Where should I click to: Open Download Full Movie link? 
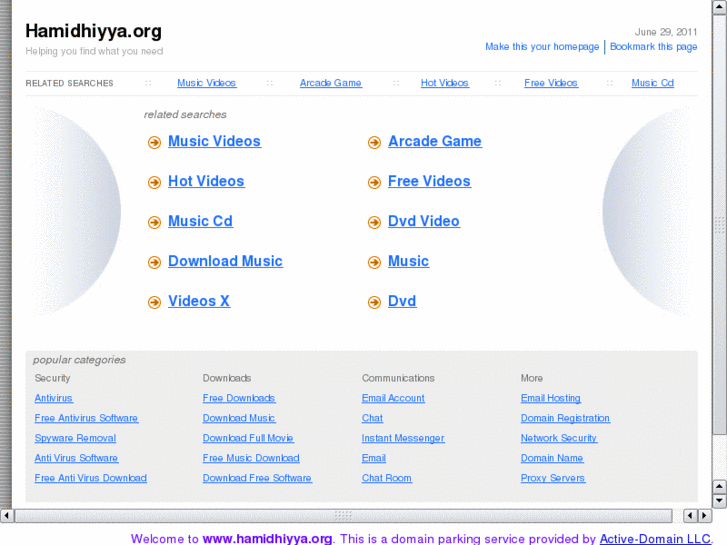tap(248, 438)
